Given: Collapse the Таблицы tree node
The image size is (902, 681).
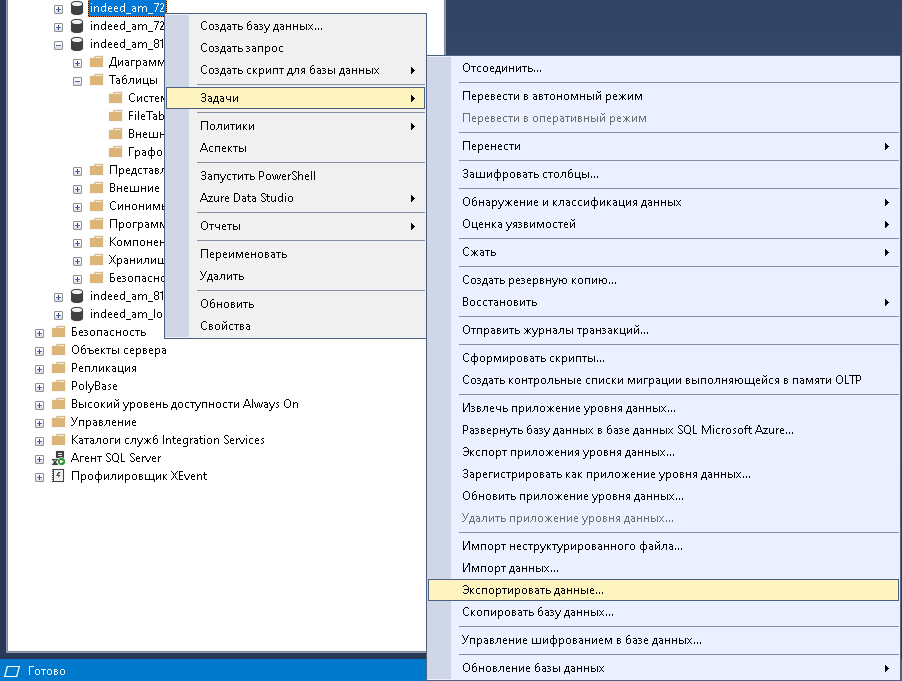Looking at the screenshot, I should (x=77, y=80).
